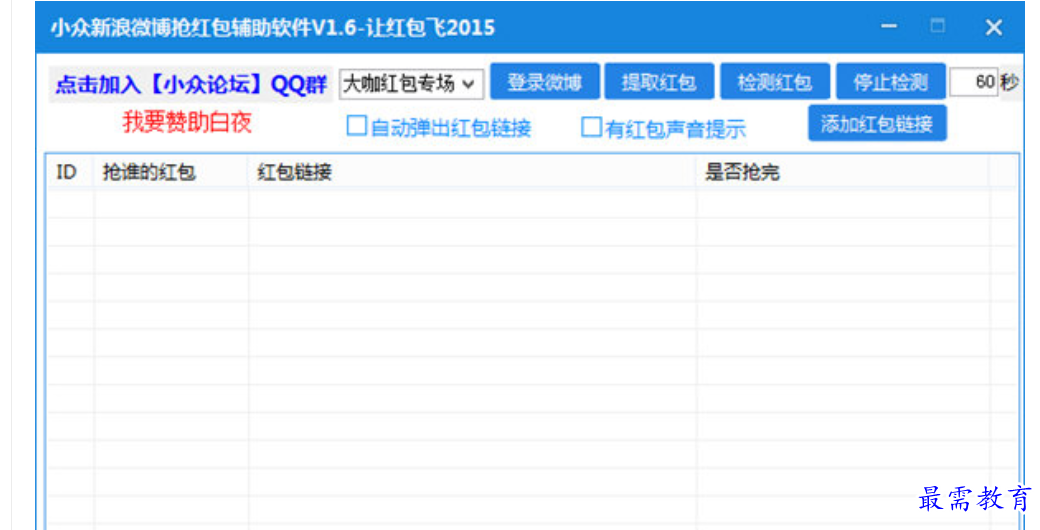Click the 登录微博 button
This screenshot has width=1040, height=530.
pyautogui.click(x=545, y=82)
